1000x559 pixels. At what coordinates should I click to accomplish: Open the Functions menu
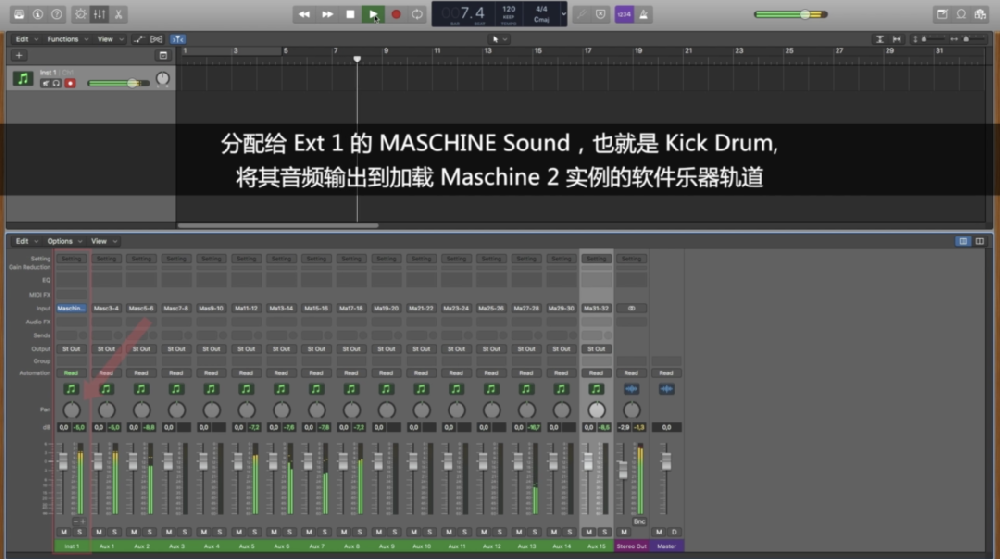(x=67, y=40)
